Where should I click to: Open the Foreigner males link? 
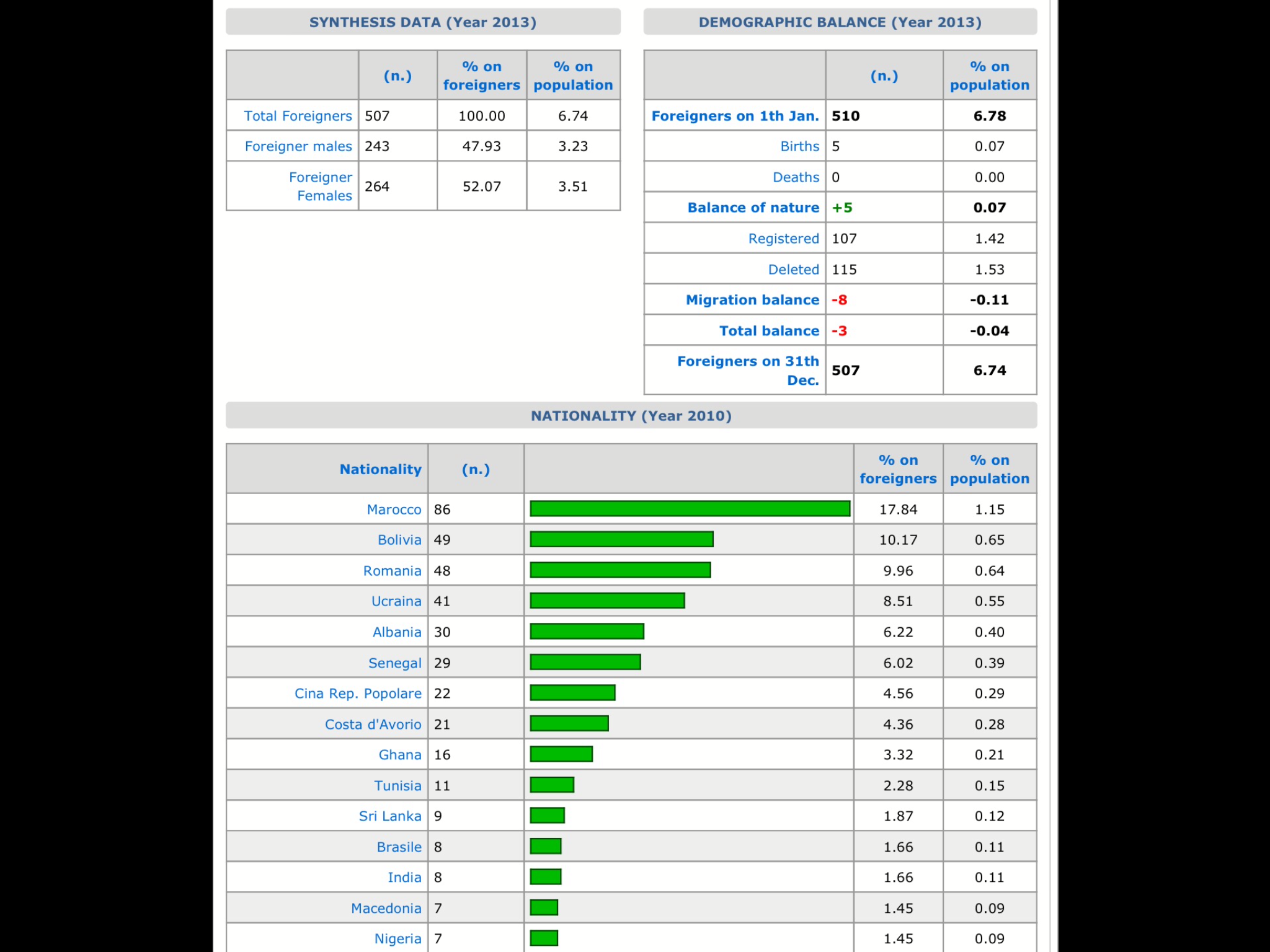(x=298, y=146)
